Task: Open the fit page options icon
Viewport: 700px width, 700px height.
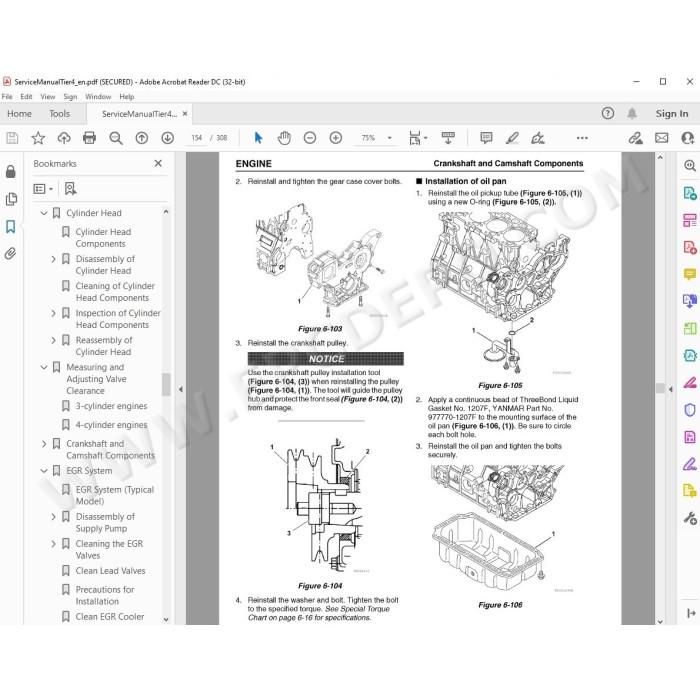Action: tap(416, 138)
